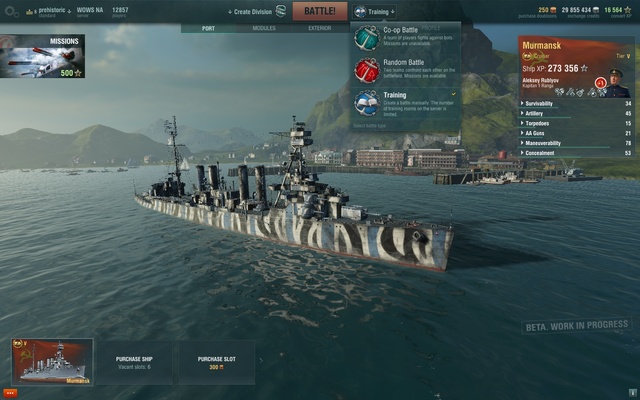Click the BATTLE! button
The image size is (640, 400).
coord(320,11)
